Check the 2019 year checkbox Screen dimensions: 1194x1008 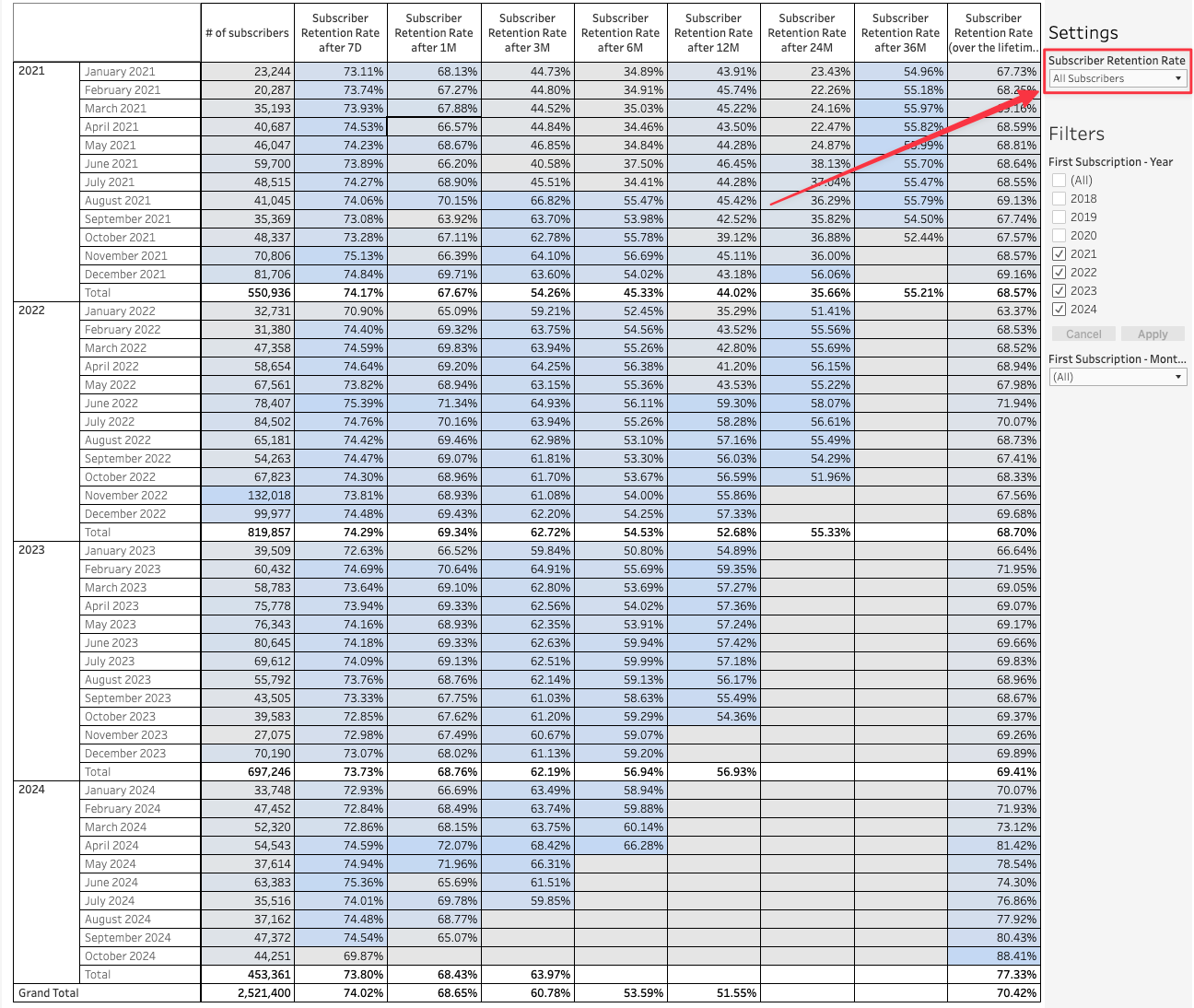[1059, 217]
